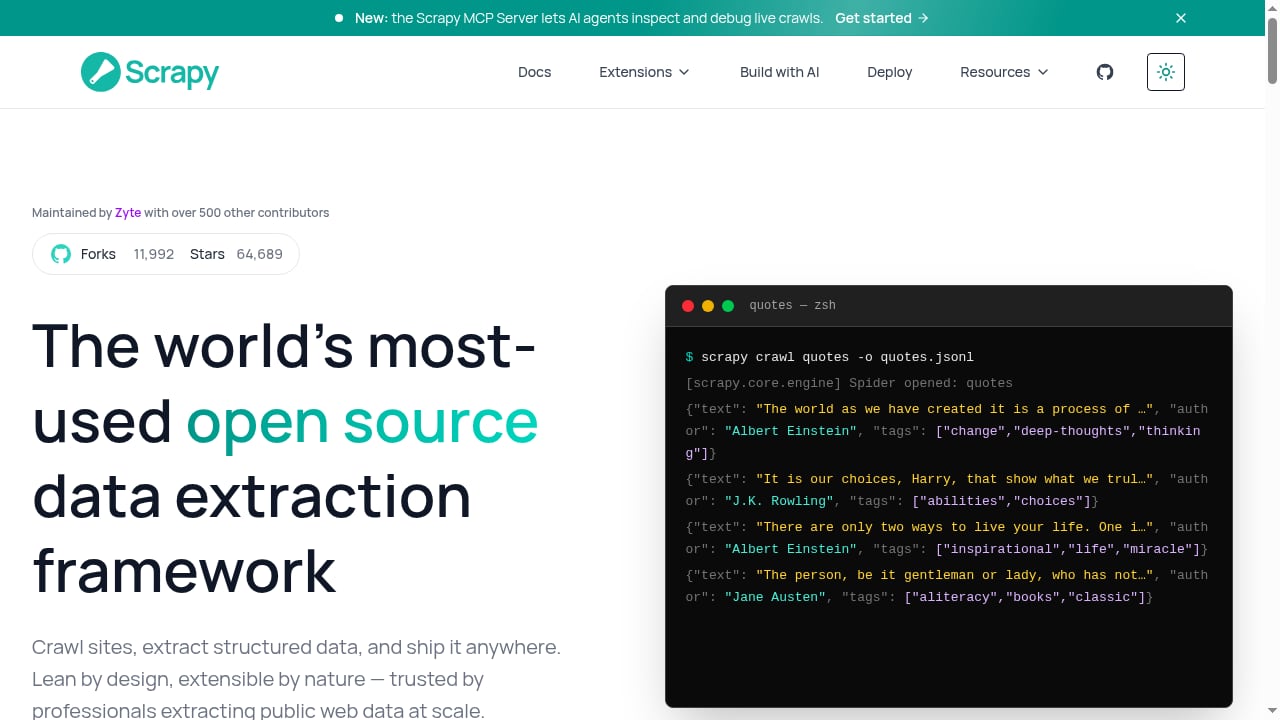1280x720 pixels.
Task: Go to the Deploy page
Action: coord(890,72)
